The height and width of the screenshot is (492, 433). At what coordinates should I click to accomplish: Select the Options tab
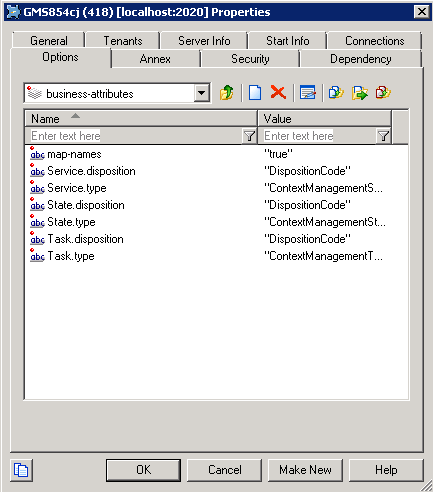point(60,57)
